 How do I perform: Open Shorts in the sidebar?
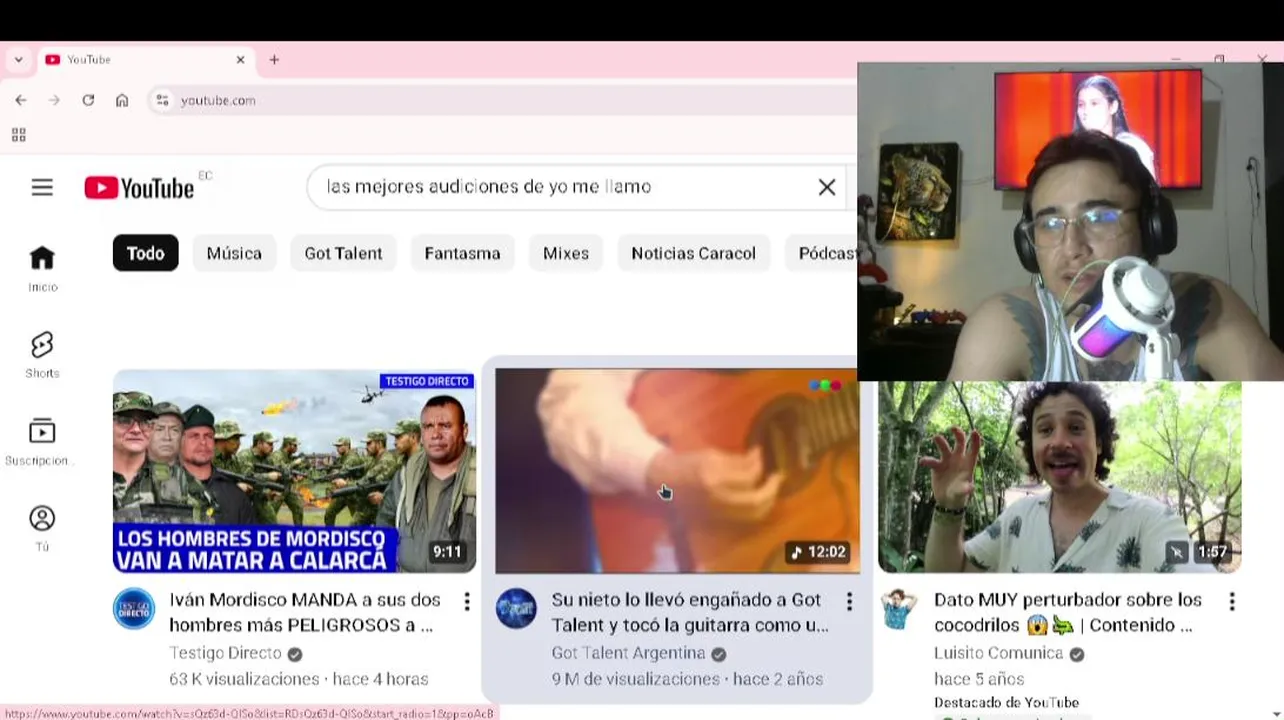click(x=42, y=355)
